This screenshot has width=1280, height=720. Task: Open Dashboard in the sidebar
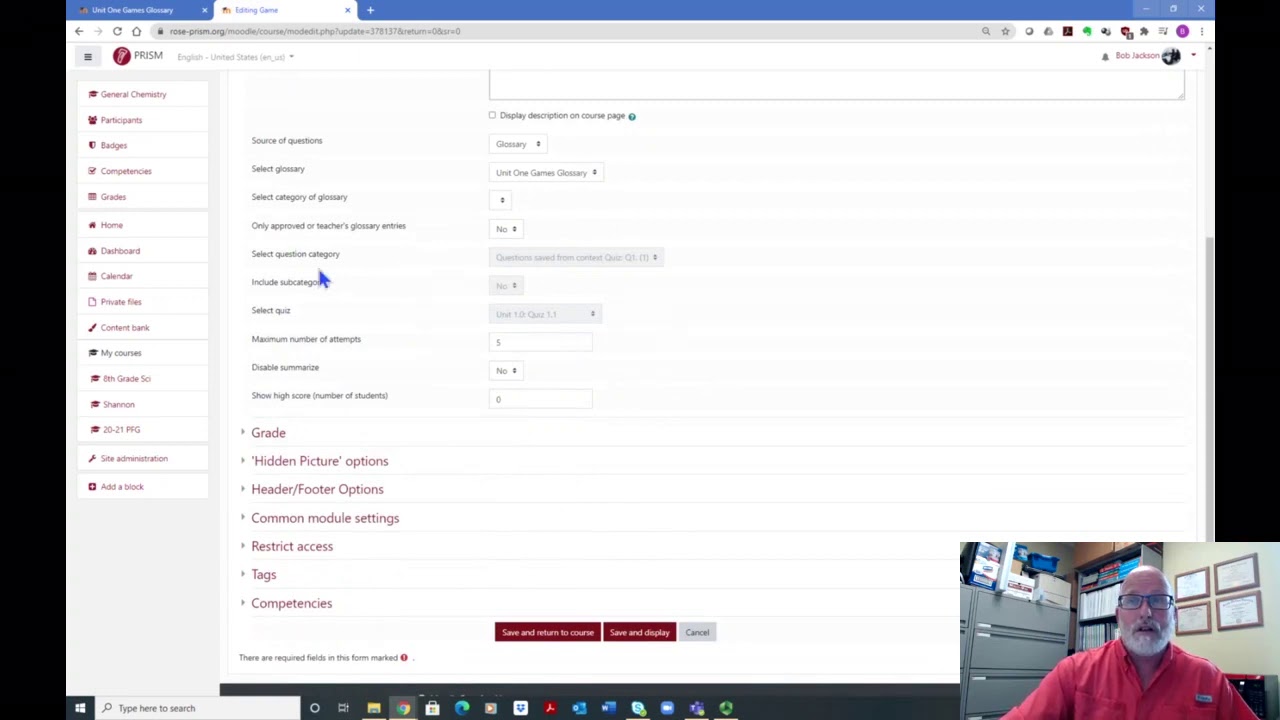tap(120, 251)
